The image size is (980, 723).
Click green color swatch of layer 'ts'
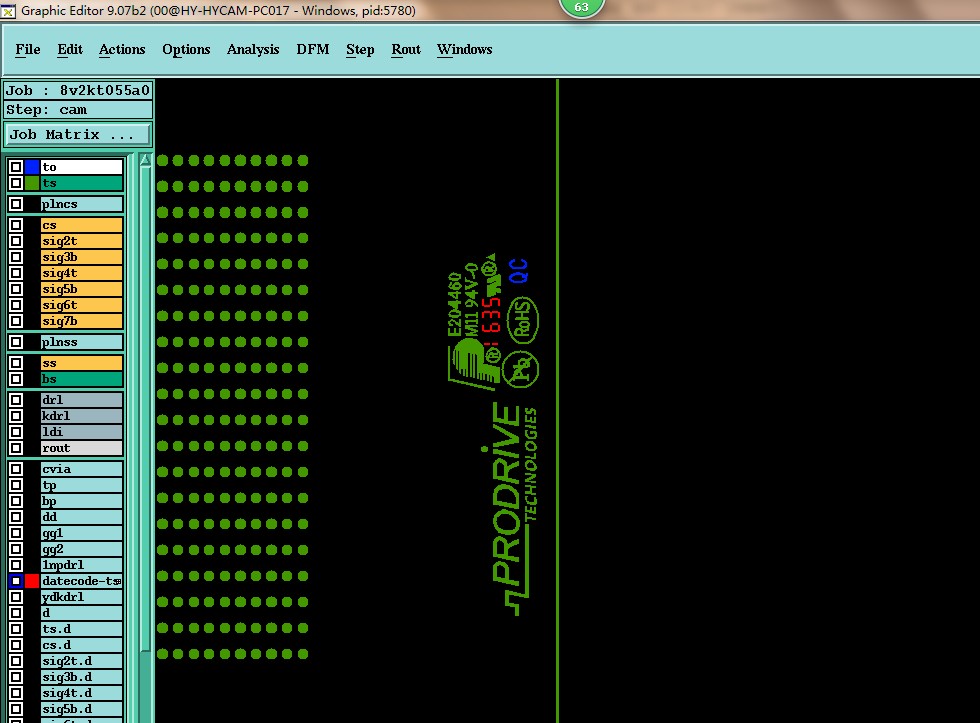(32, 183)
